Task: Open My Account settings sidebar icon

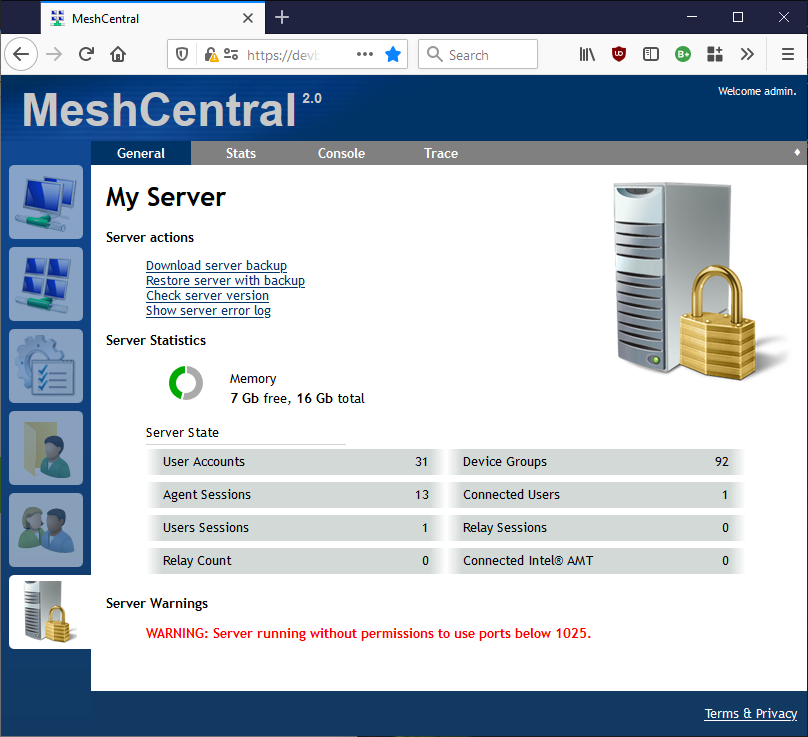Action: (x=46, y=366)
